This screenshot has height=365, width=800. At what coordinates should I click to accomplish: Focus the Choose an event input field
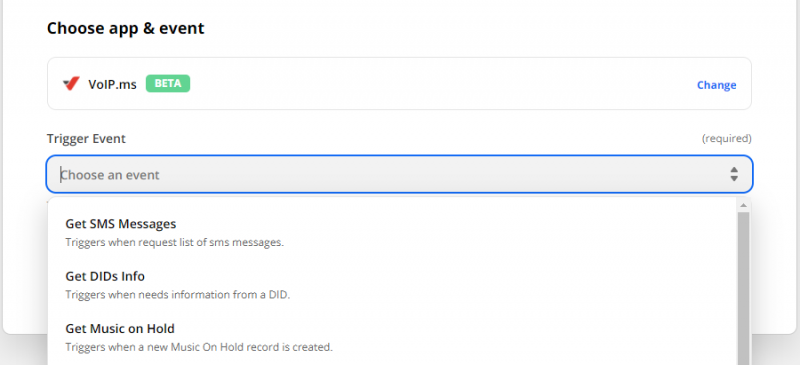click(x=399, y=175)
